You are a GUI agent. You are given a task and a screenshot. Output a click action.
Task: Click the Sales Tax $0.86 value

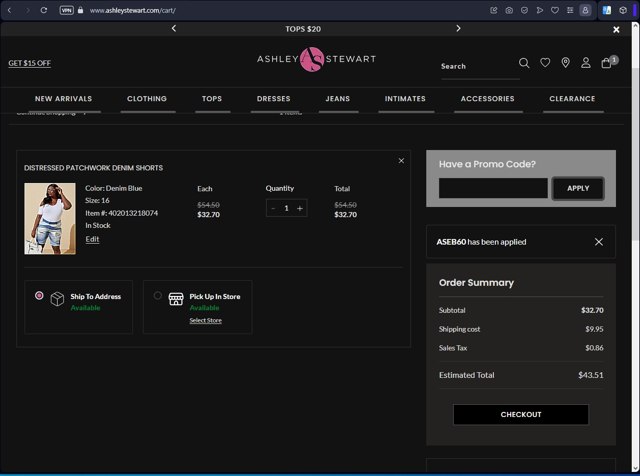pos(594,348)
